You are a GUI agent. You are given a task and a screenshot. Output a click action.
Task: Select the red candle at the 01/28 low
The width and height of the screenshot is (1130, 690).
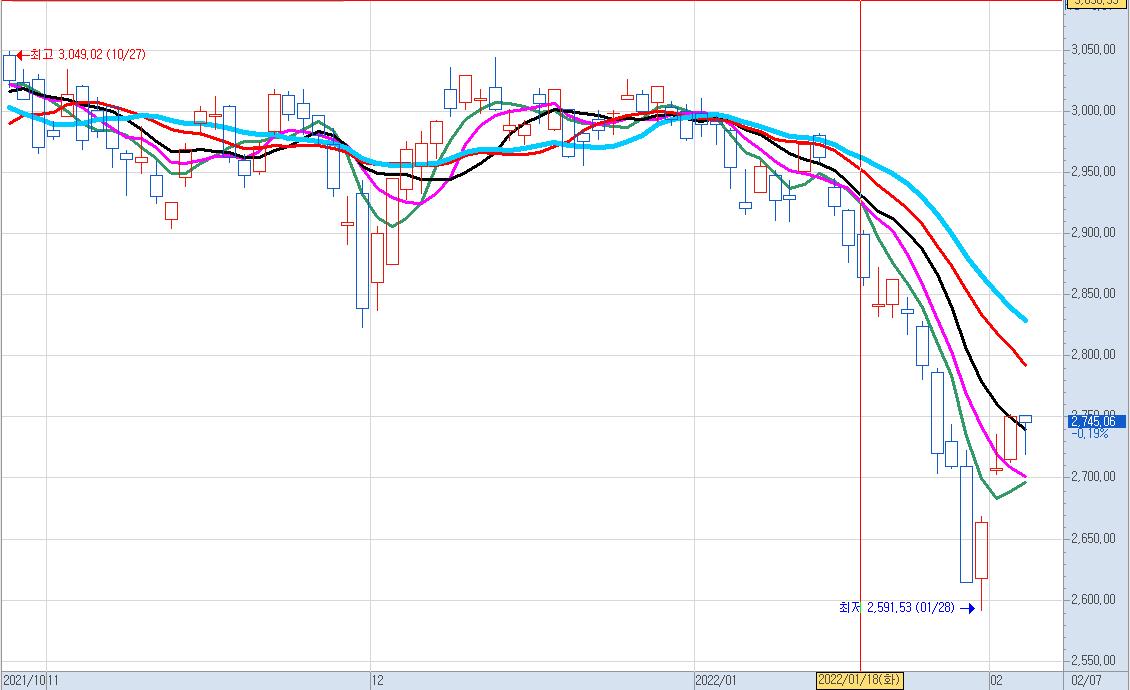[x=982, y=550]
